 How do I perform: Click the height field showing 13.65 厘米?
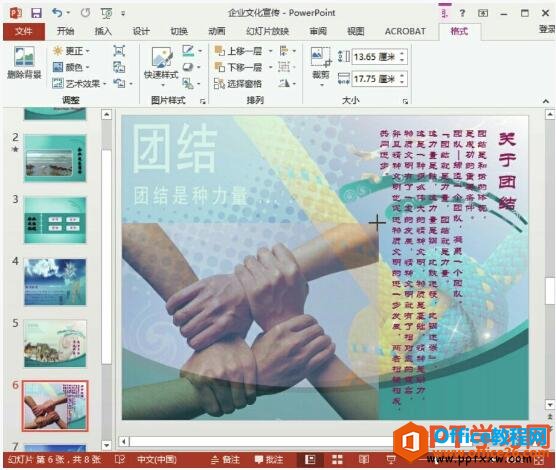[x=375, y=57]
